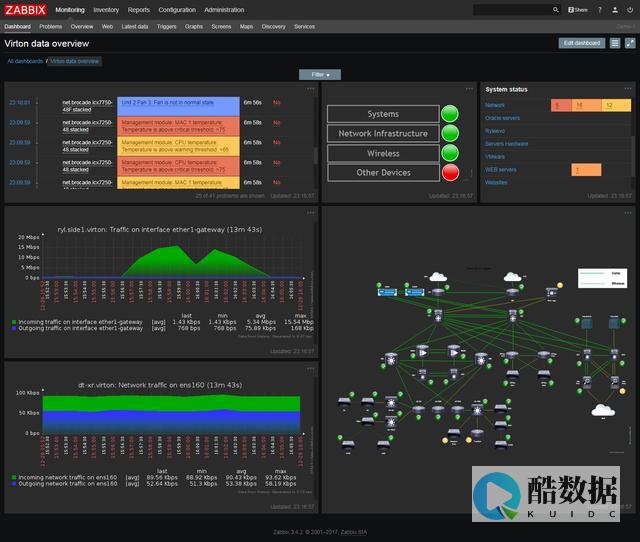The width and height of the screenshot is (640, 542).
Task: Open the Servers Hardware host group link
Action: [507, 144]
